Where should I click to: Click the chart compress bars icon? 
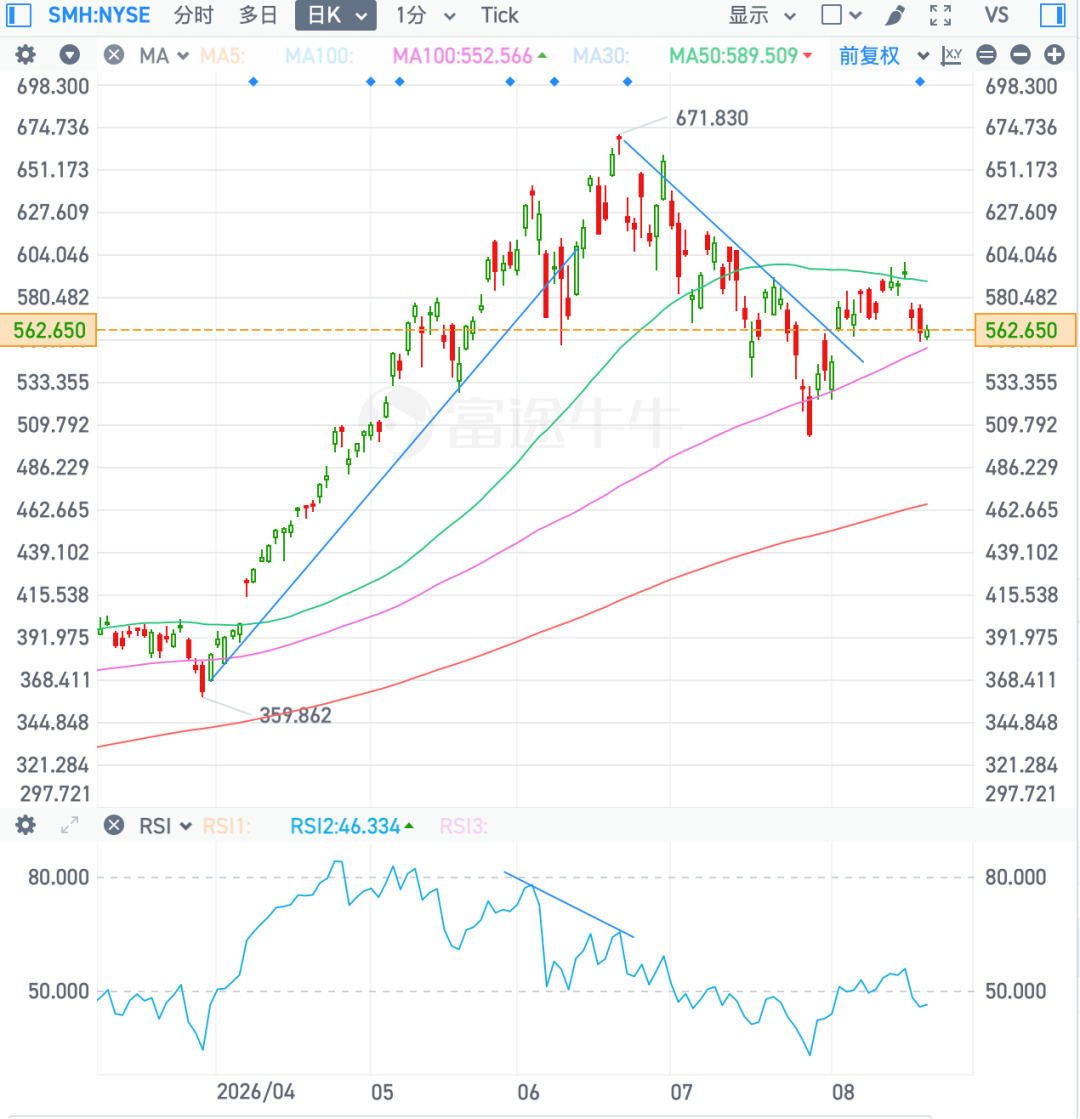point(986,55)
